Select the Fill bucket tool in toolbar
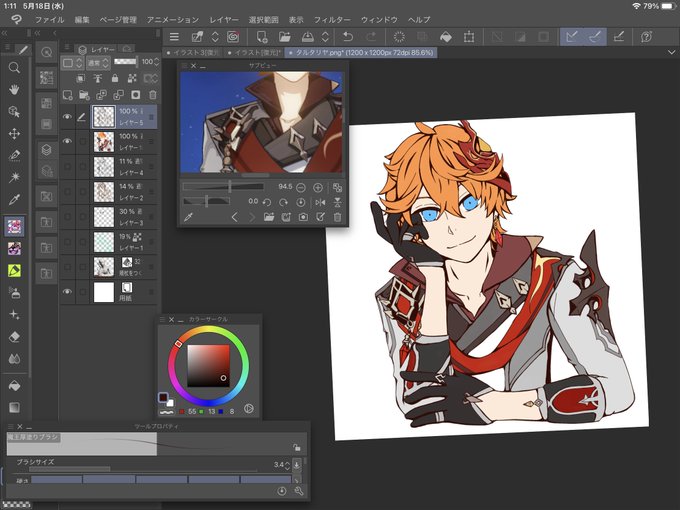680x510 pixels. 14,386
